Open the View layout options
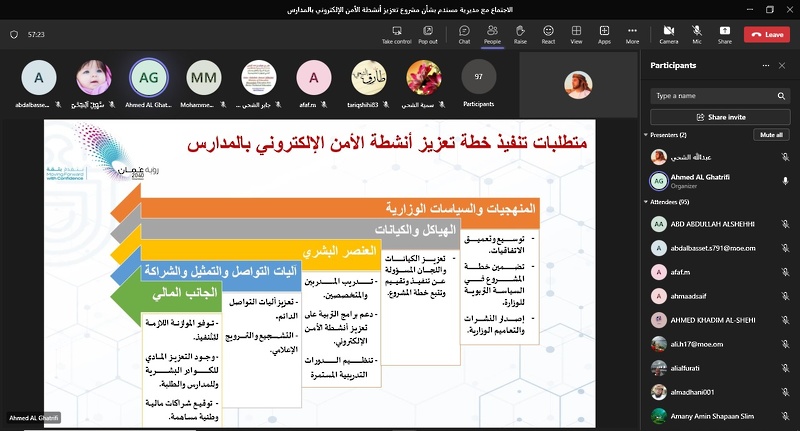The height and width of the screenshot is (431, 800). pos(576,34)
